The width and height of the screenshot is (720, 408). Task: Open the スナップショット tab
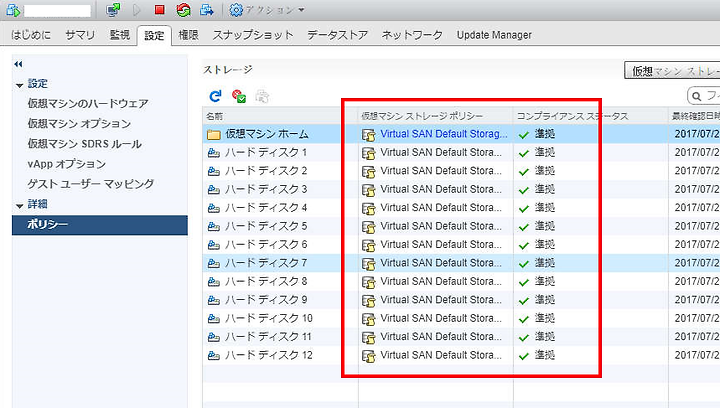point(253,35)
